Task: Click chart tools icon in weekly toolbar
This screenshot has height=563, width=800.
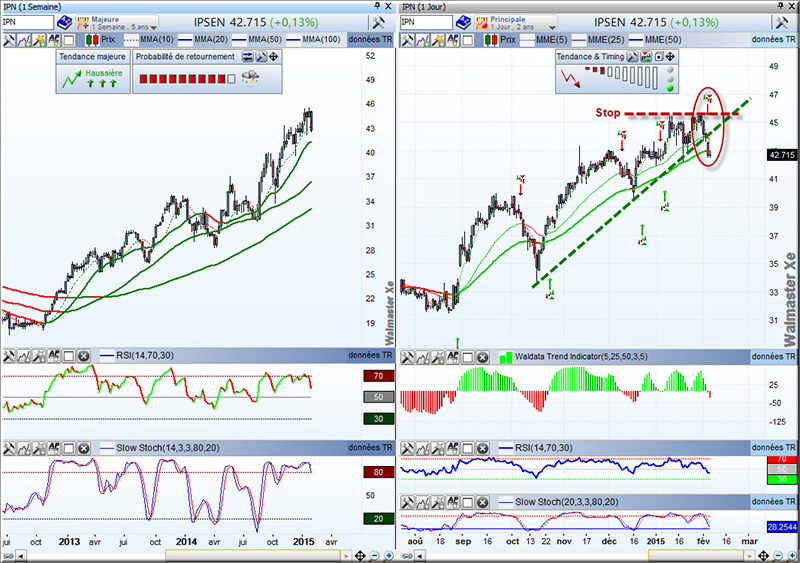Action: [9, 40]
